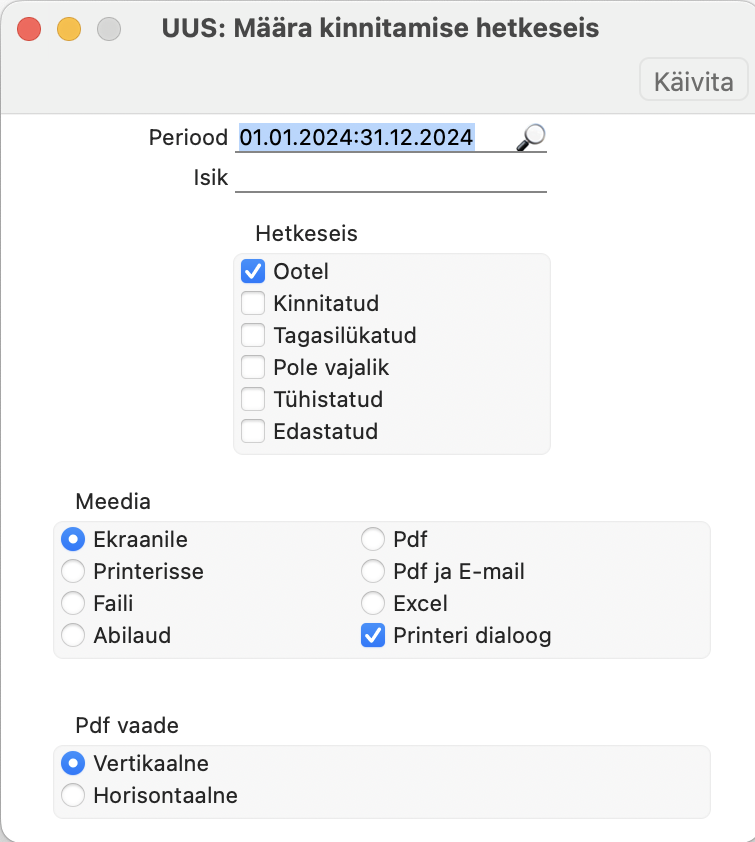The width and height of the screenshot is (755, 842).
Task: Choose the Faili media option
Action: click(x=73, y=603)
